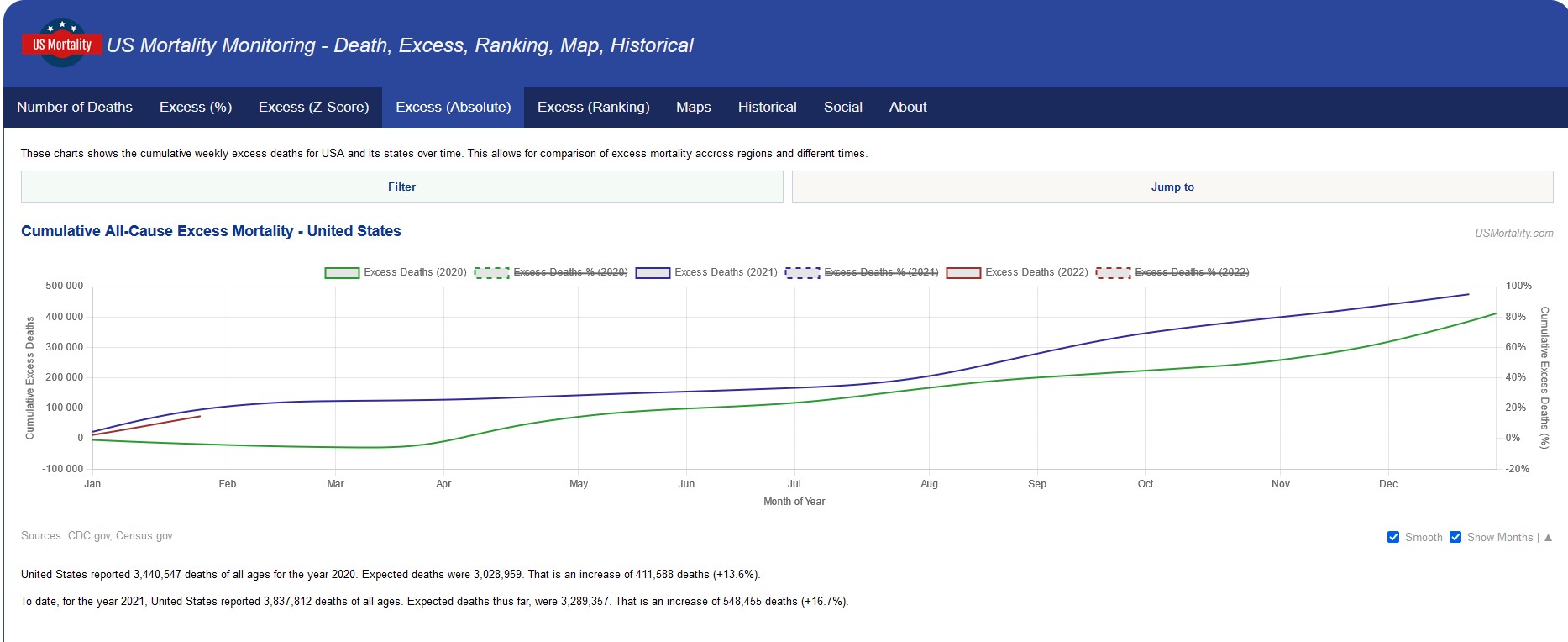Toggle Excess Deaths % (2022) dashed swatch
This screenshot has width=1568, height=642.
coord(1114,272)
